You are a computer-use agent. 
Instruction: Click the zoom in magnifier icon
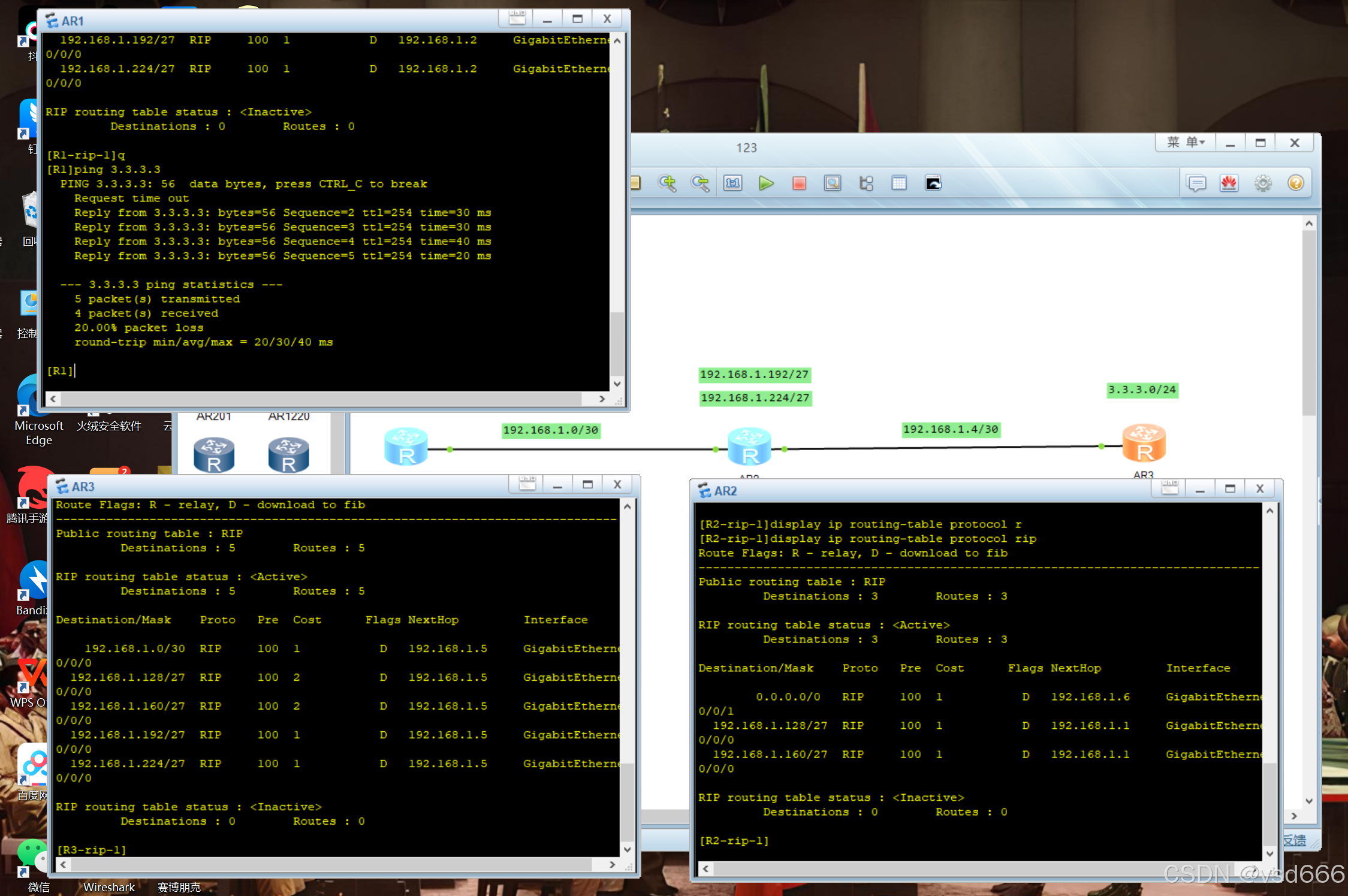click(x=667, y=183)
